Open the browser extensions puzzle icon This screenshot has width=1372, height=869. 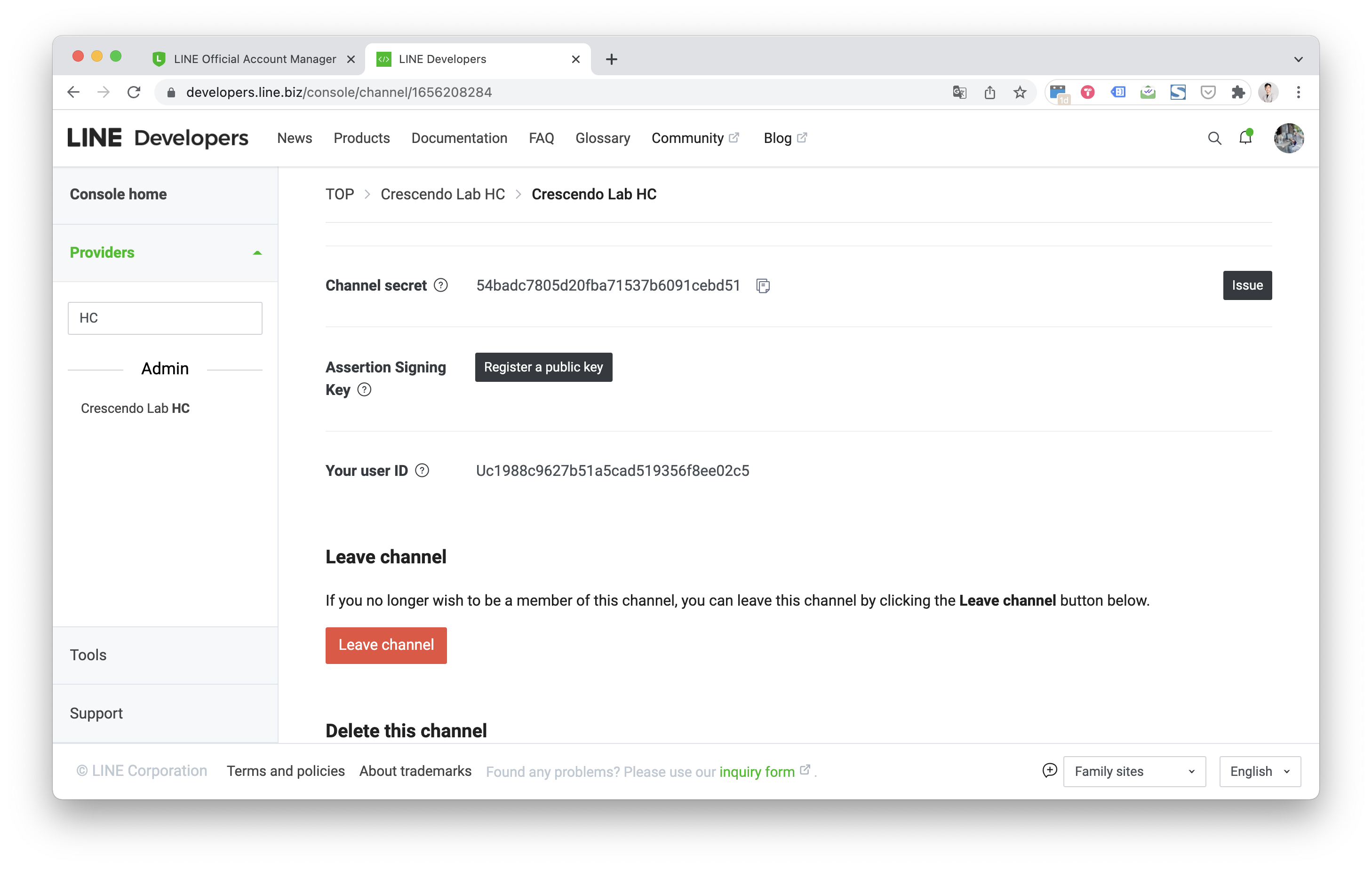[x=1237, y=92]
